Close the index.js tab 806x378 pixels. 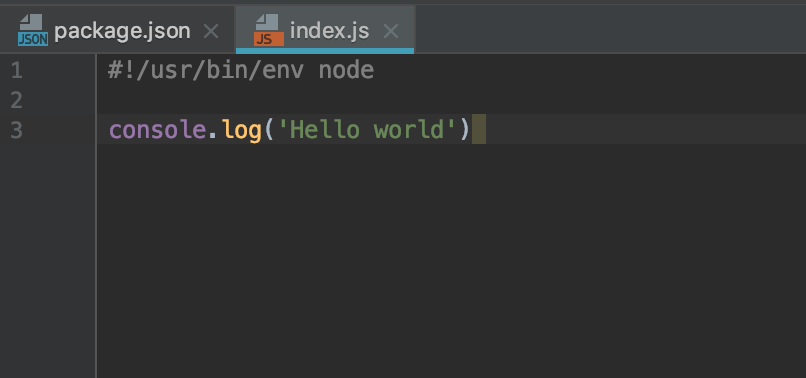click(391, 32)
